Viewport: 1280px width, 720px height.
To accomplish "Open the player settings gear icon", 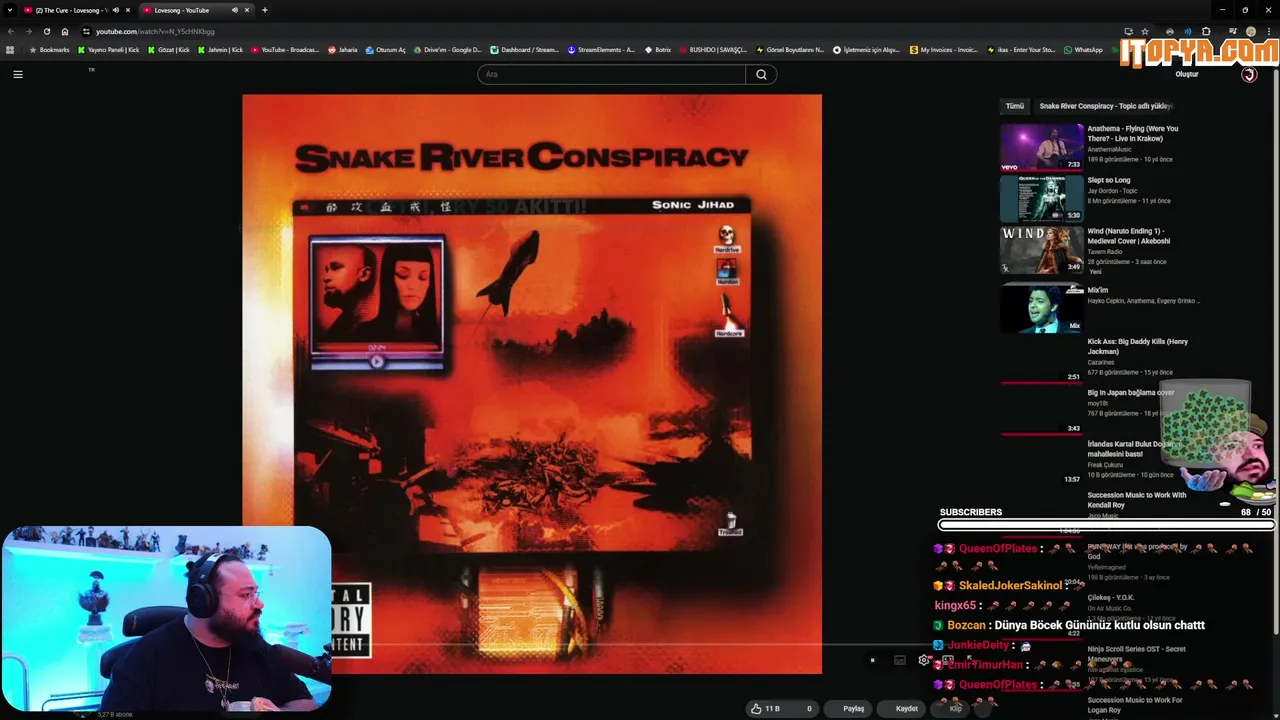I will point(924,660).
